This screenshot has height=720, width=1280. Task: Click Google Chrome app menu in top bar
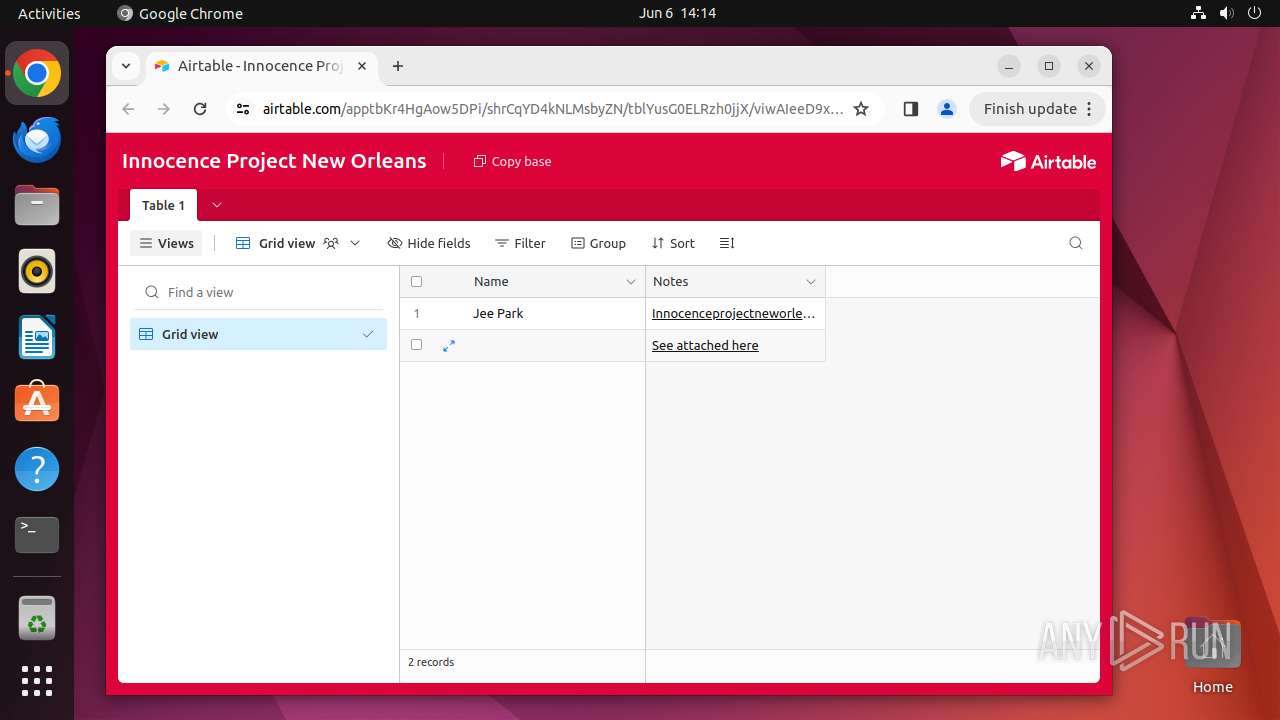(180, 13)
